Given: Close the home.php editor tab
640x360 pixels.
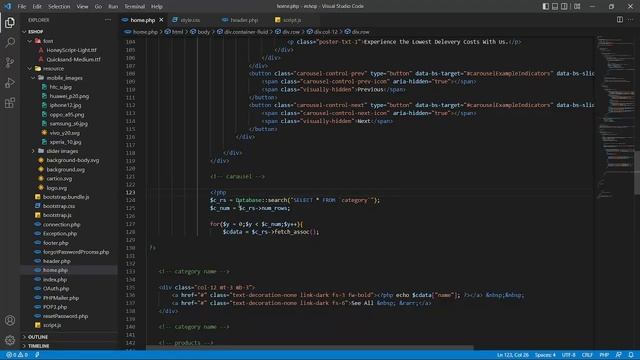Looking at the screenshot, I should coord(161,20).
